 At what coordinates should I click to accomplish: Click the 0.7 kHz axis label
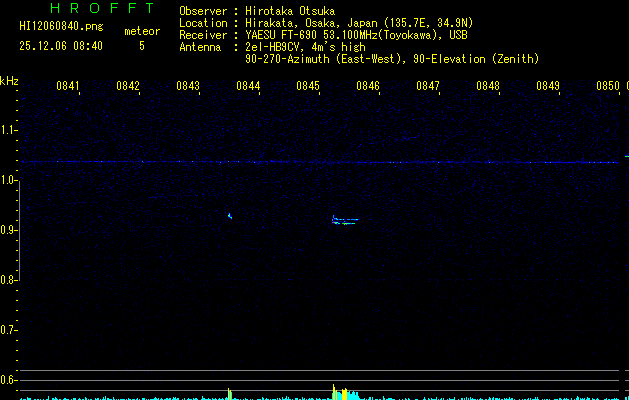pyautogui.click(x=9, y=330)
